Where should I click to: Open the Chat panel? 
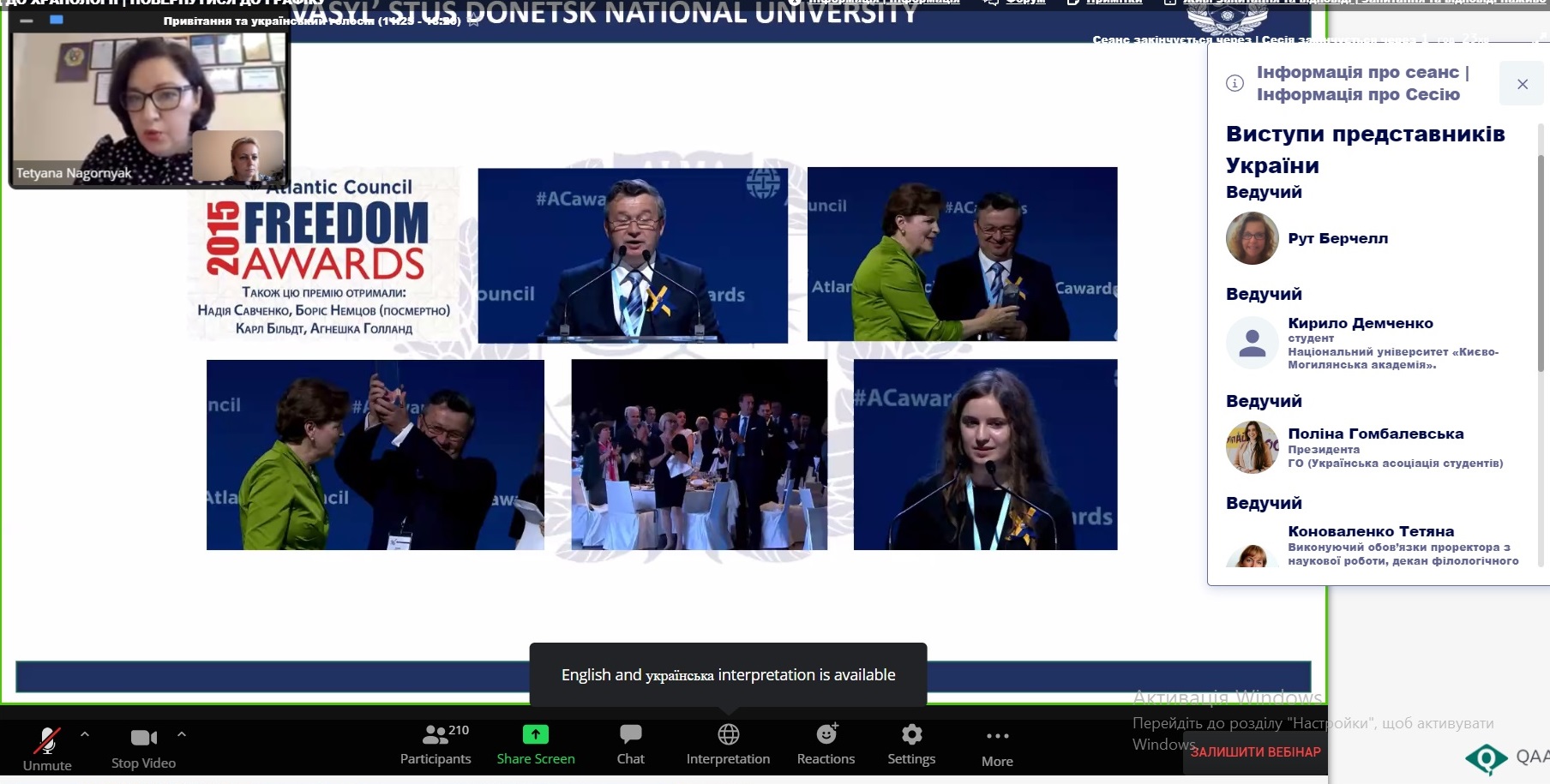click(x=630, y=745)
